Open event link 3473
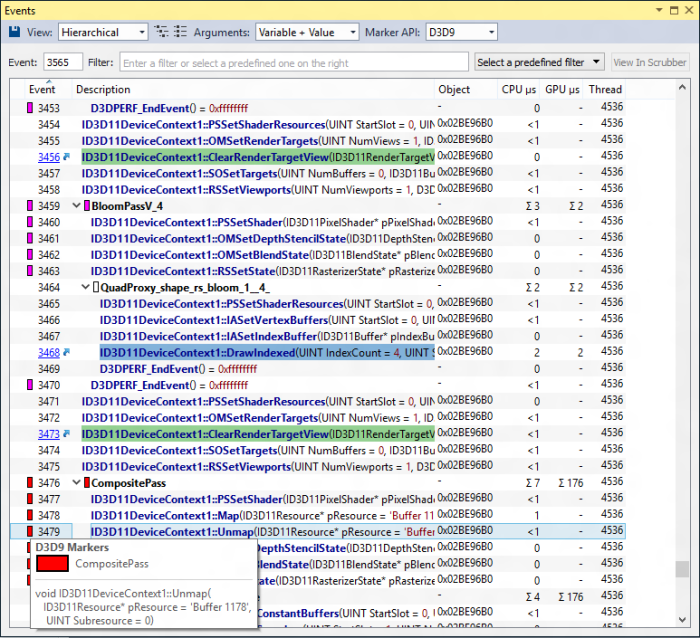Viewport: 700px width, 638px height. (x=49, y=434)
